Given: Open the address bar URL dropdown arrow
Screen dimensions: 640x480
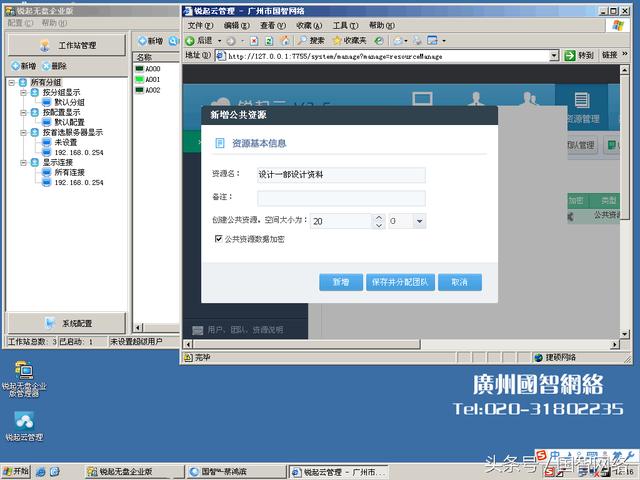Looking at the screenshot, I should click(x=554, y=55).
